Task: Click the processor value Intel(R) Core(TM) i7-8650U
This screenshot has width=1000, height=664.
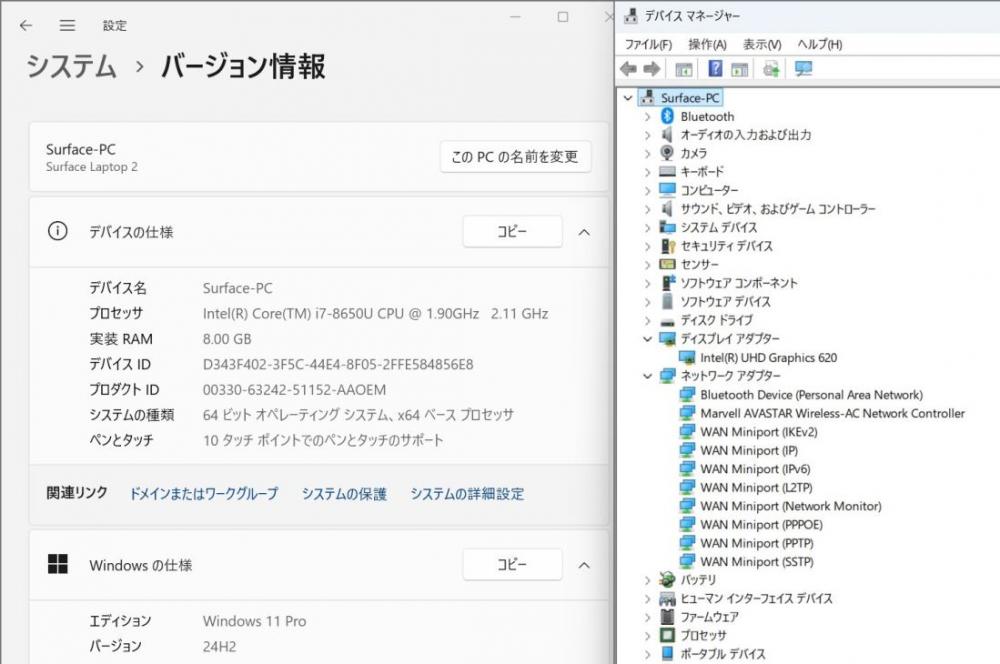Action: tap(375, 313)
